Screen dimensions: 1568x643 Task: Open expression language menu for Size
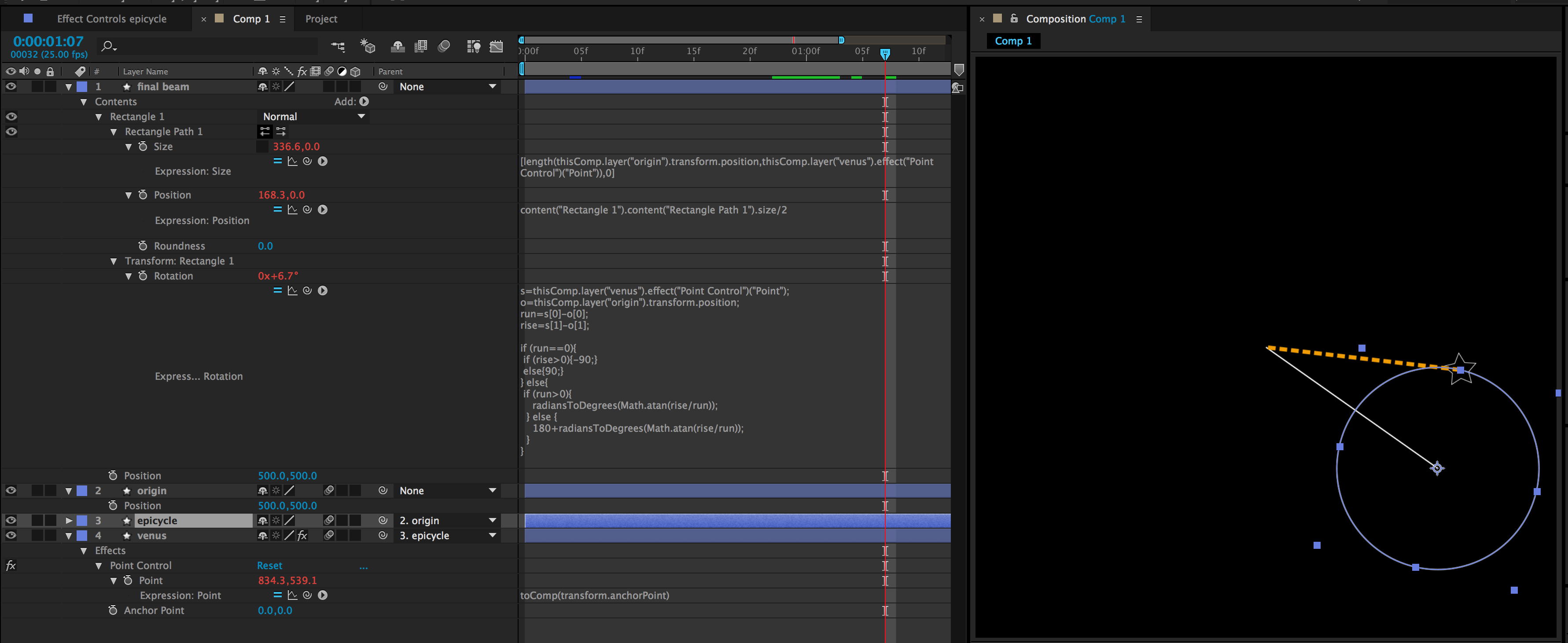tap(323, 161)
